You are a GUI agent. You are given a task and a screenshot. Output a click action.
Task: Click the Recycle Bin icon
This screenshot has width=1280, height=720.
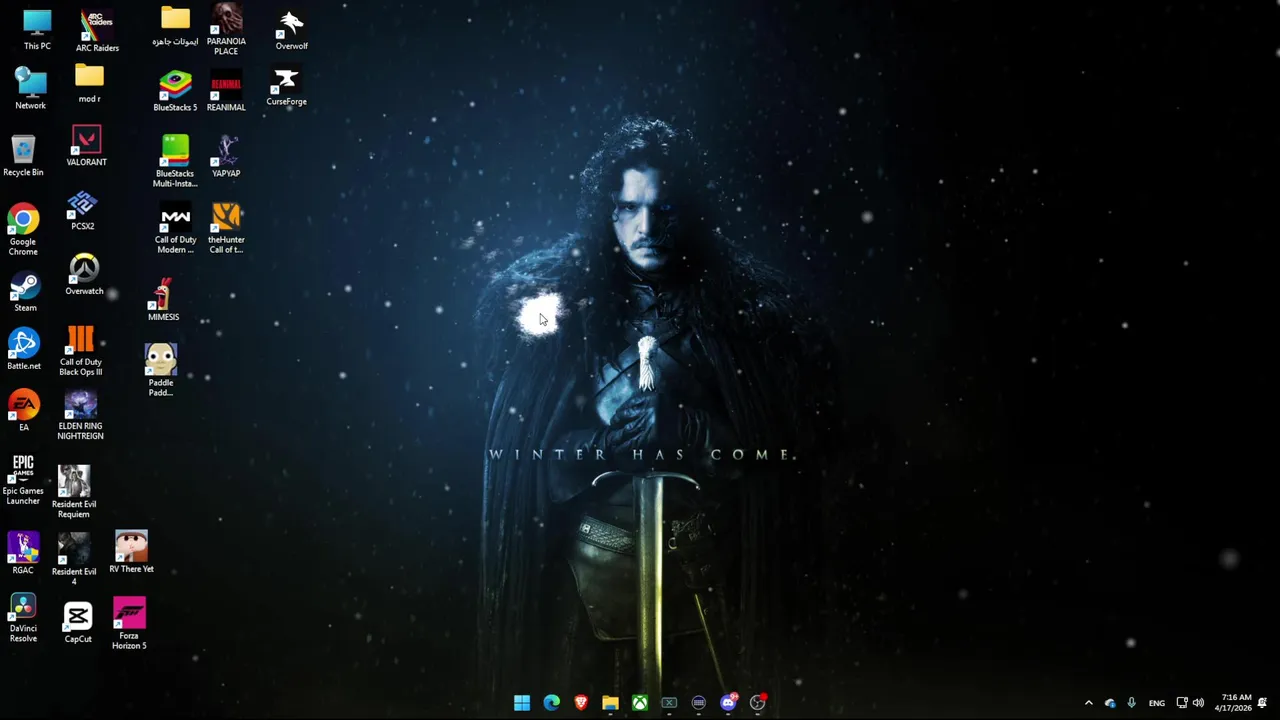coord(23,156)
